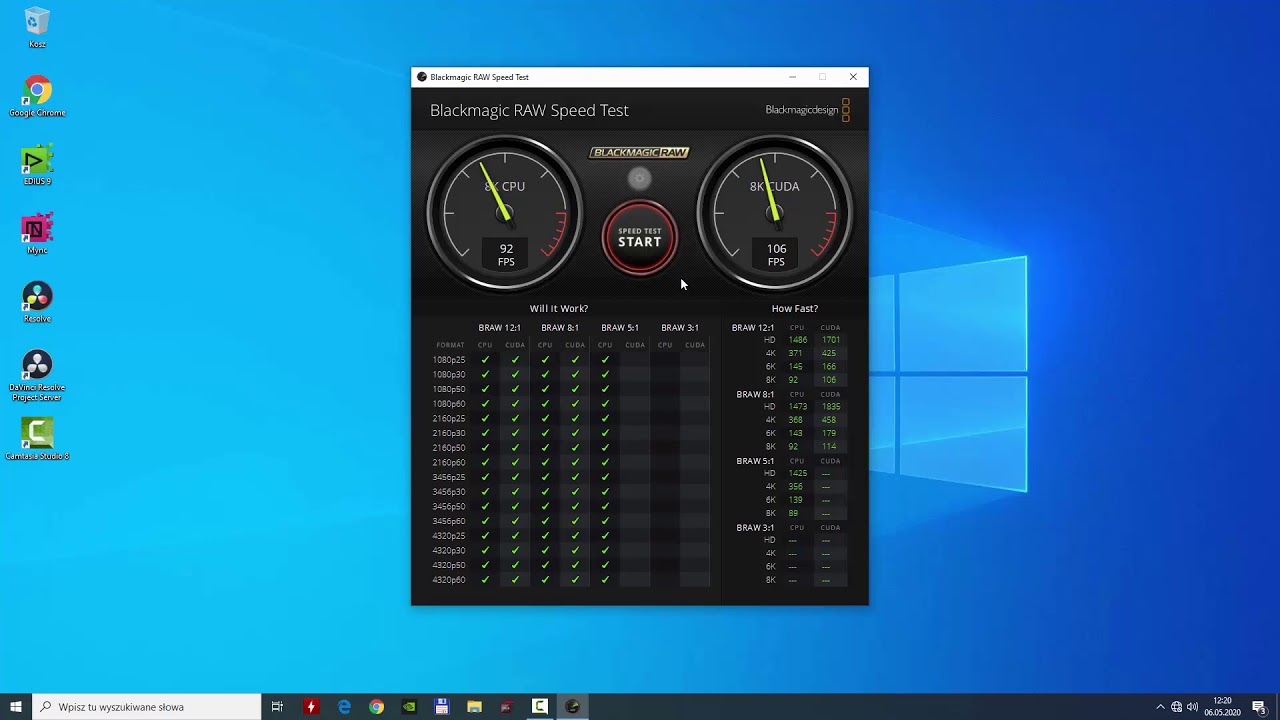Start the speed test with the red START button
Viewport: 1280px width, 720px height.
(639, 238)
